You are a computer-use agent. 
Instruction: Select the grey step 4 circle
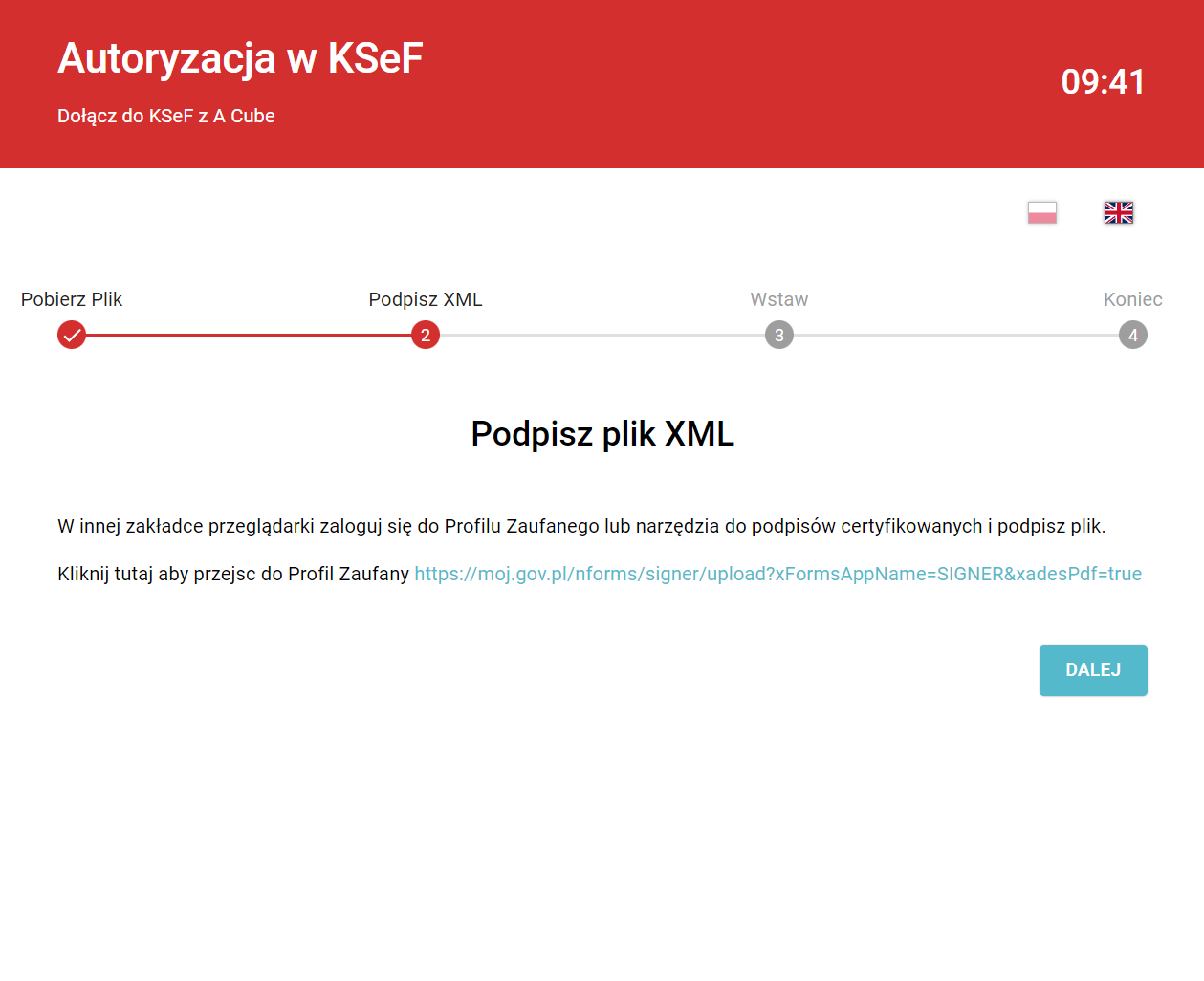point(1133,336)
